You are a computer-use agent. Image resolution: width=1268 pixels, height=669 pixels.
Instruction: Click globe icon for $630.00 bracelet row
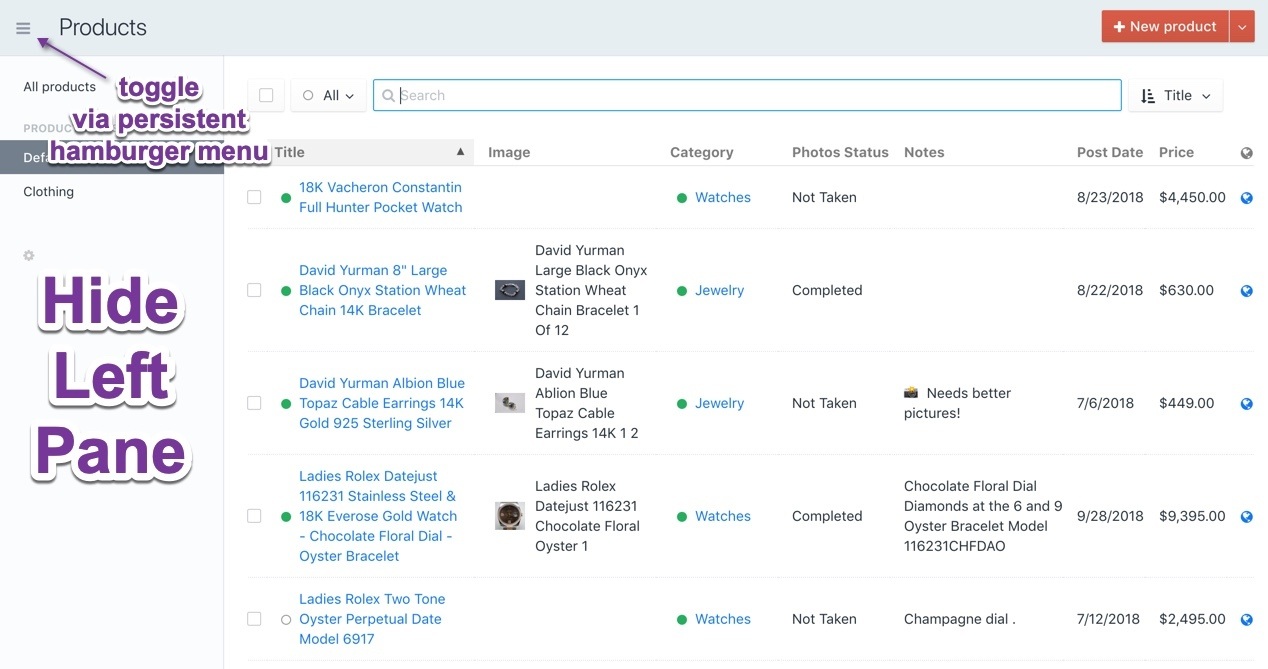click(x=1246, y=291)
